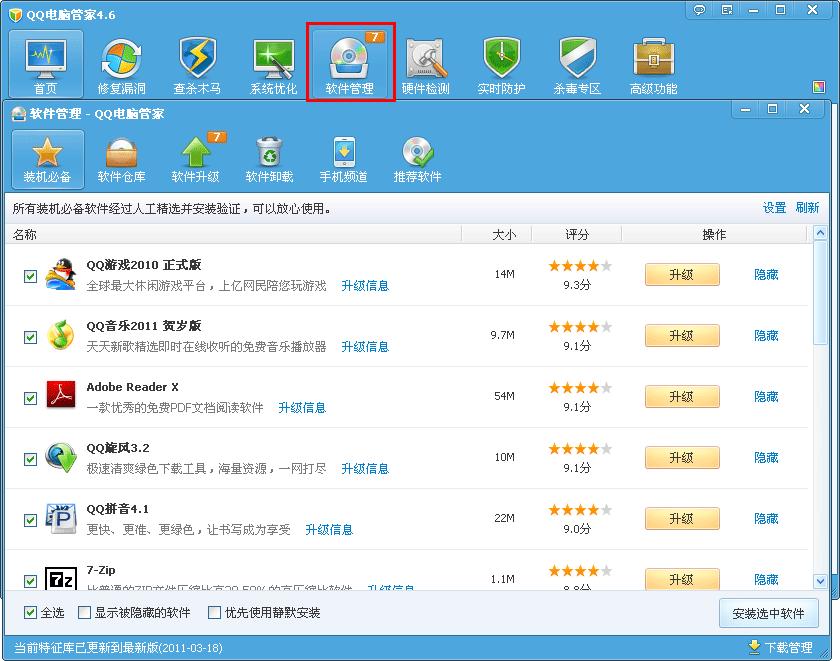This screenshot has height=661, width=840.
Task: Uncheck the QQ音乐2011 贺岁版 checkbox
Action: [30, 336]
